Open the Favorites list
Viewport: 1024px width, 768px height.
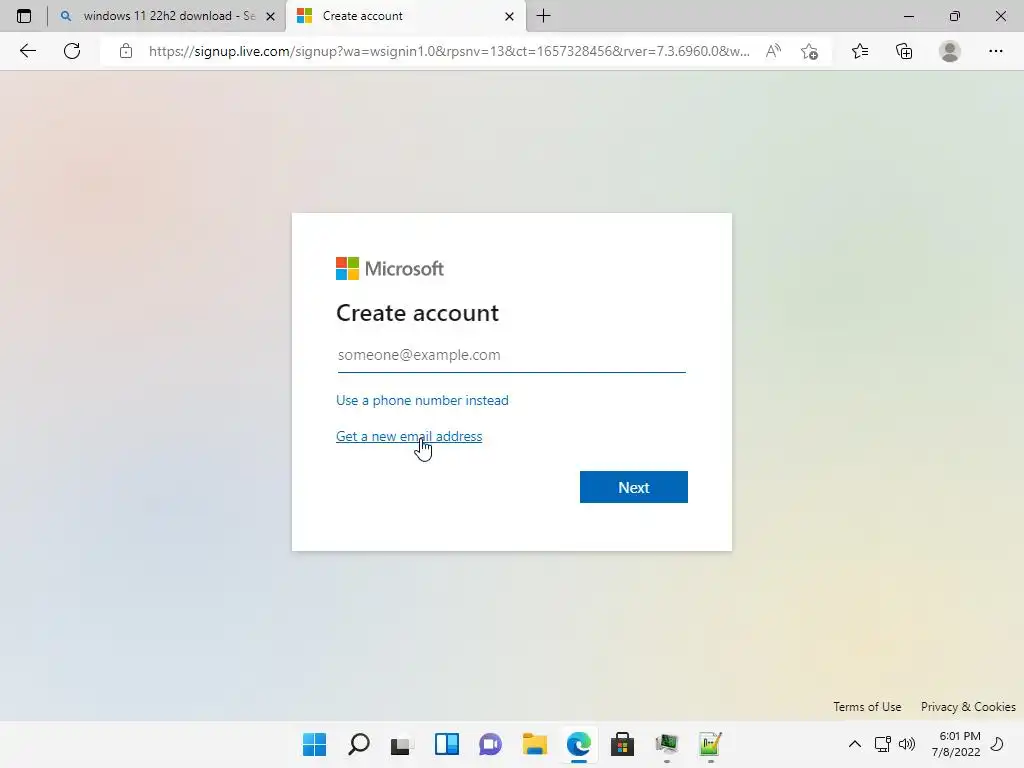(860, 51)
